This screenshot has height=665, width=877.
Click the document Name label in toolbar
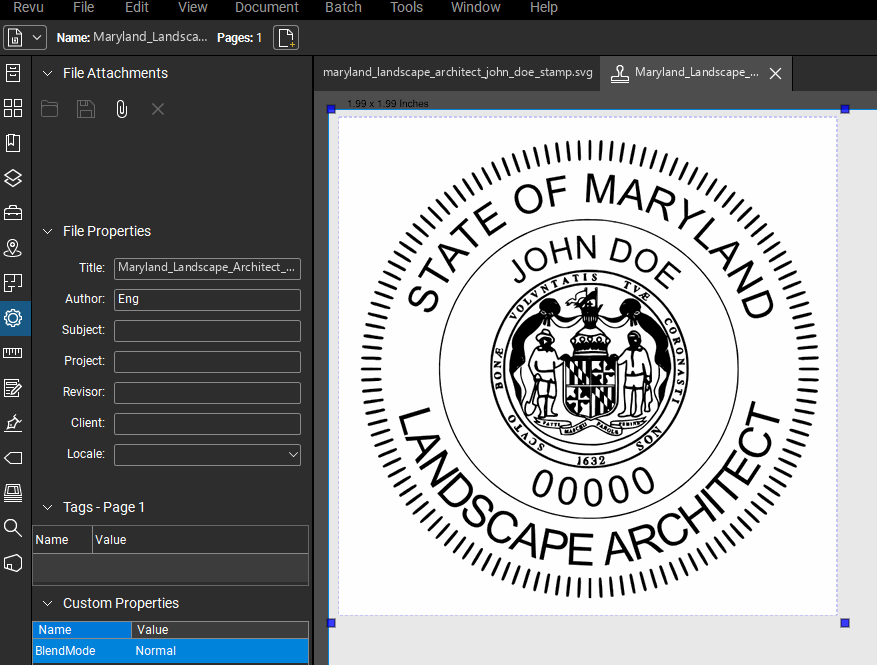pyautogui.click(x=73, y=38)
